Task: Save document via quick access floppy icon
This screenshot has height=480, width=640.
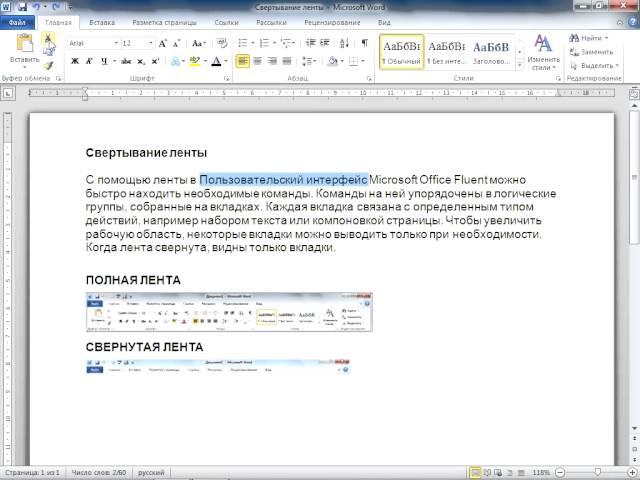Action: tap(22, 7)
